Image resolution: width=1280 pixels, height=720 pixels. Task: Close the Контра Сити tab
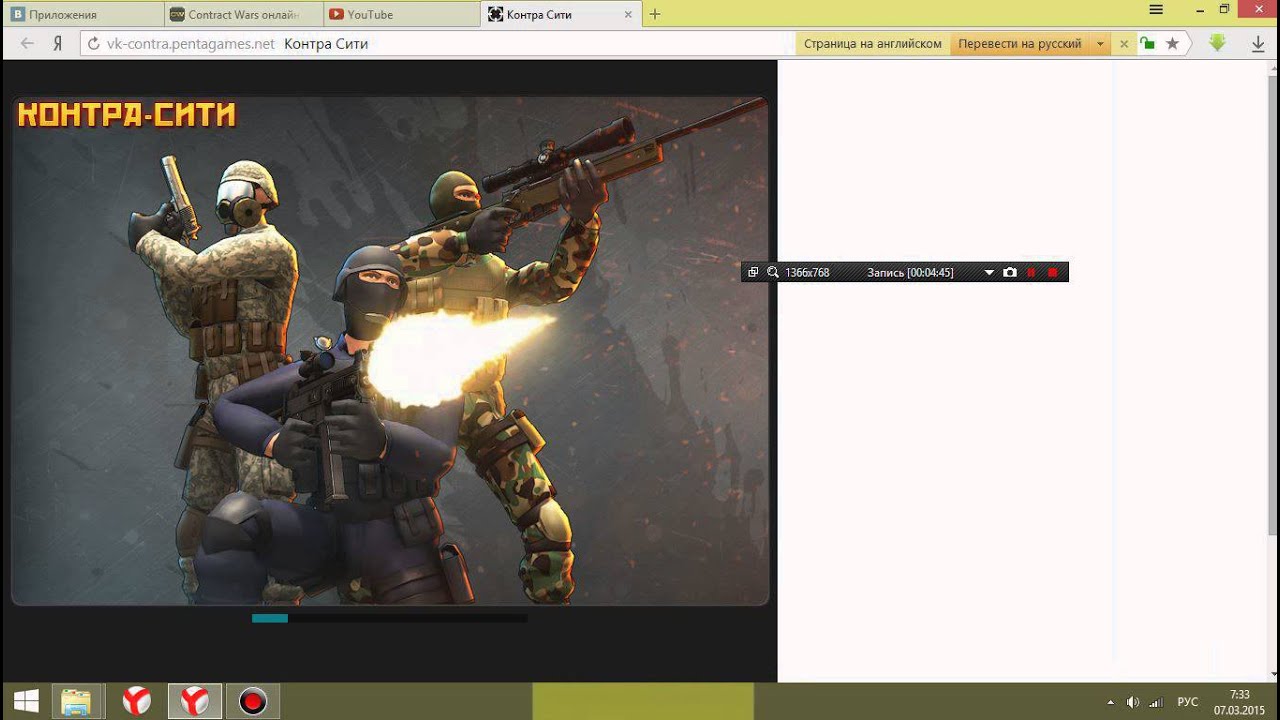click(628, 14)
